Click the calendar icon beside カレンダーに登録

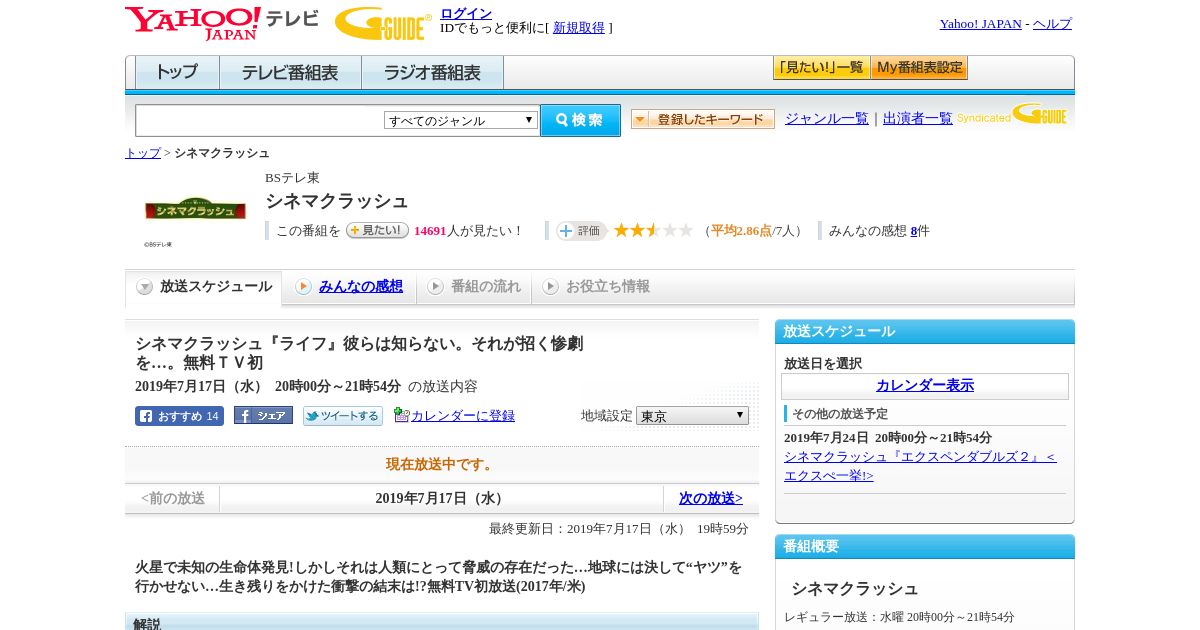coord(402,415)
